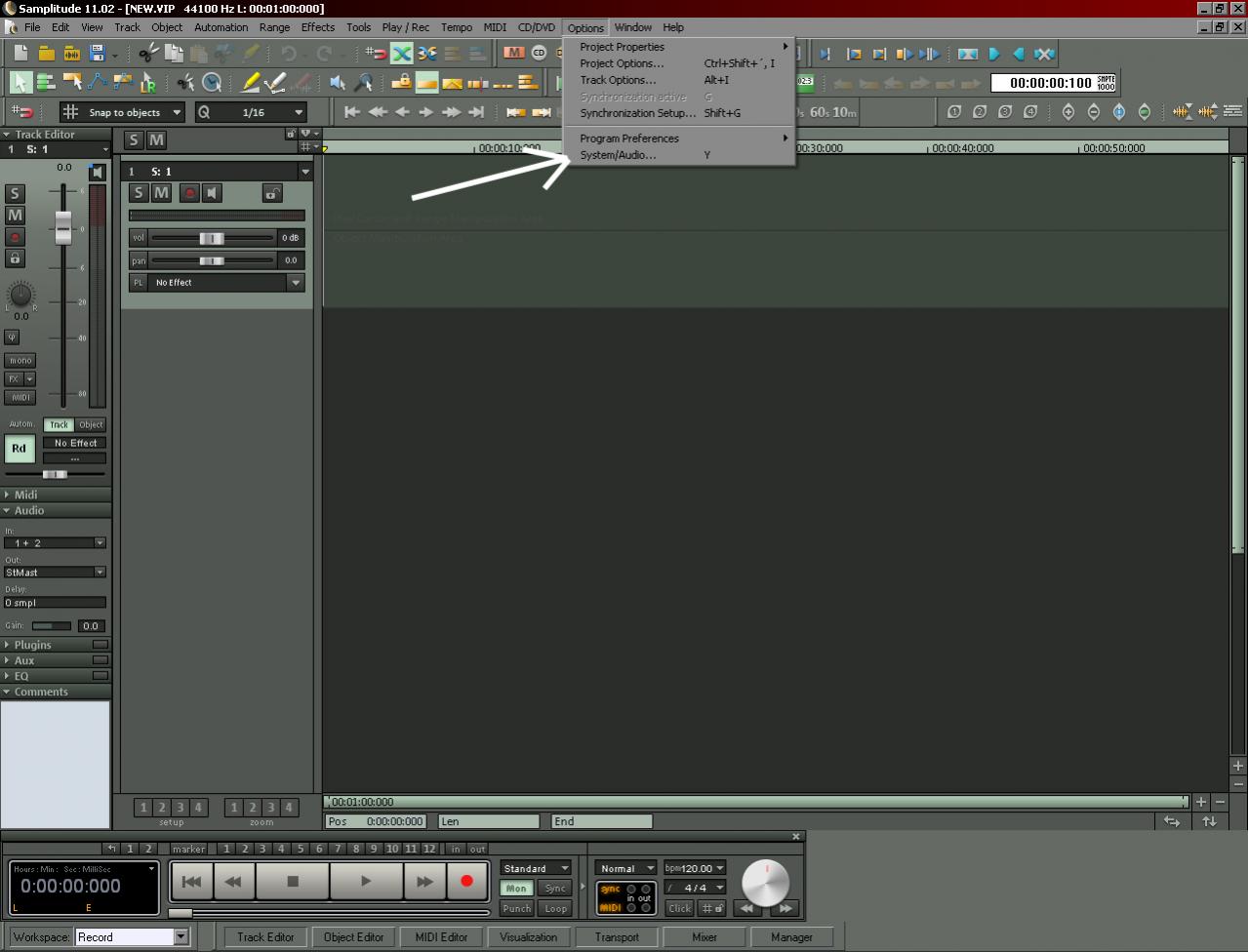Arm track 1 record button in track header

point(189,193)
